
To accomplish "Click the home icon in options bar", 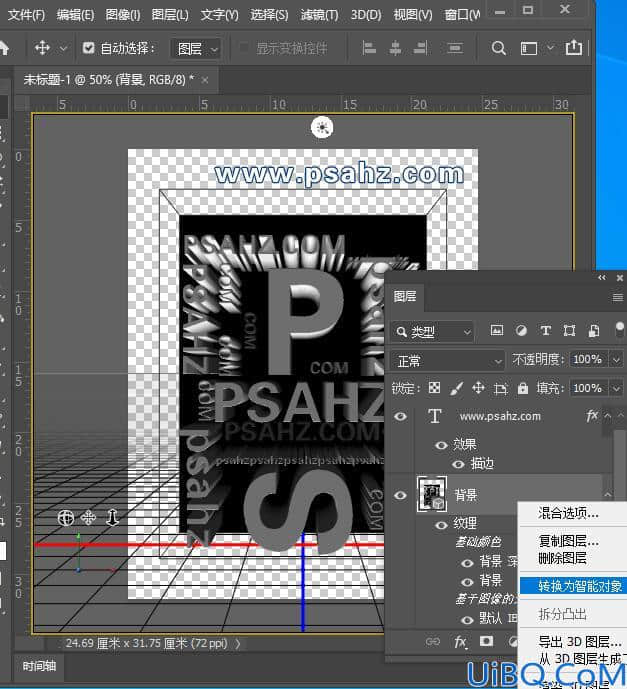I will click(4, 47).
